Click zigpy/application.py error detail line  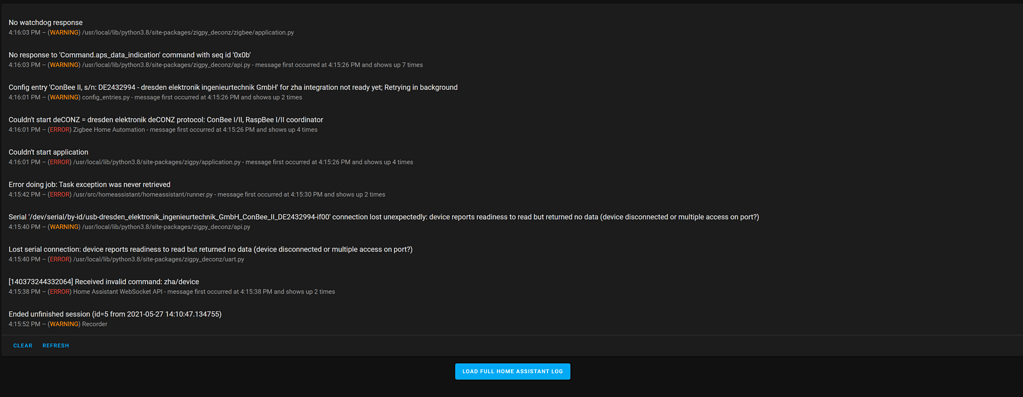point(211,162)
